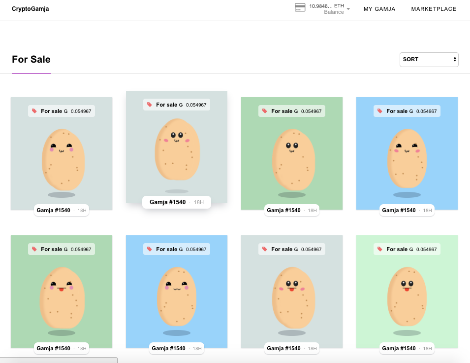Viewport: 470px width, 363px height.
Task: Click Gamja #1540 label on raised gray card
Action: (x=176, y=202)
